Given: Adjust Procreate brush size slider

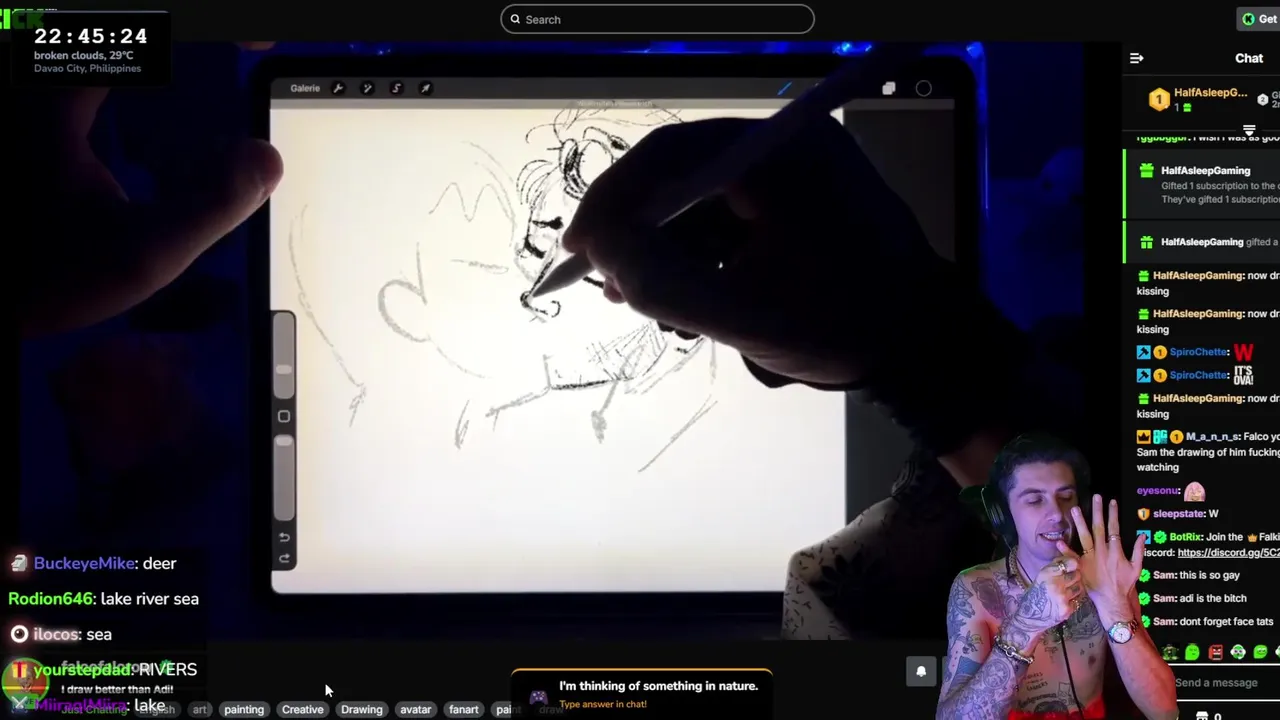Looking at the screenshot, I should point(284,358).
